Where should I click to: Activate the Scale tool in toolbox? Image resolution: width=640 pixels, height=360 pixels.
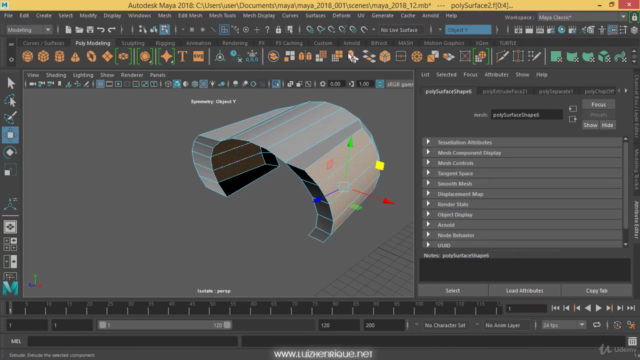pyautogui.click(x=10, y=170)
